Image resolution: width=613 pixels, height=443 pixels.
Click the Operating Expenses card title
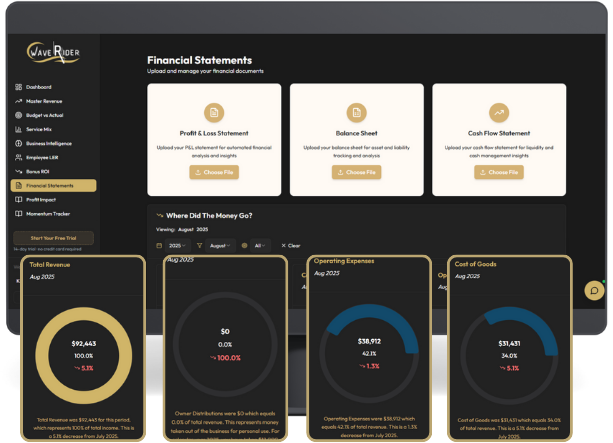(x=344, y=261)
